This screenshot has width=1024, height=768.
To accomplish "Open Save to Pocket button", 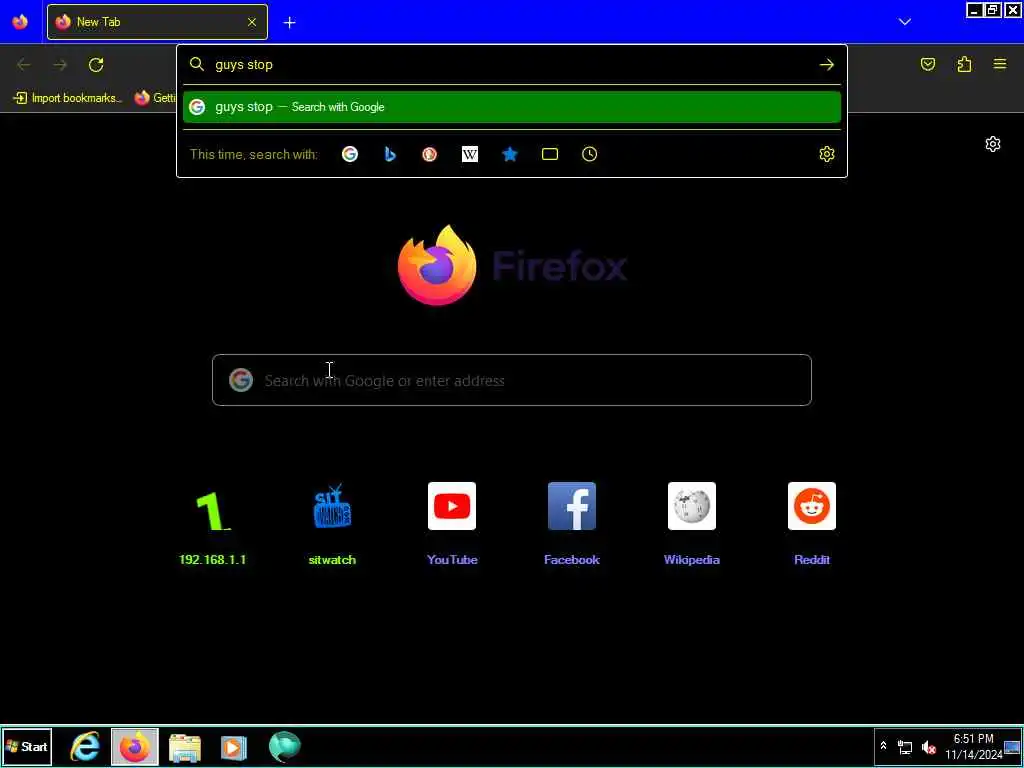I will (928, 64).
